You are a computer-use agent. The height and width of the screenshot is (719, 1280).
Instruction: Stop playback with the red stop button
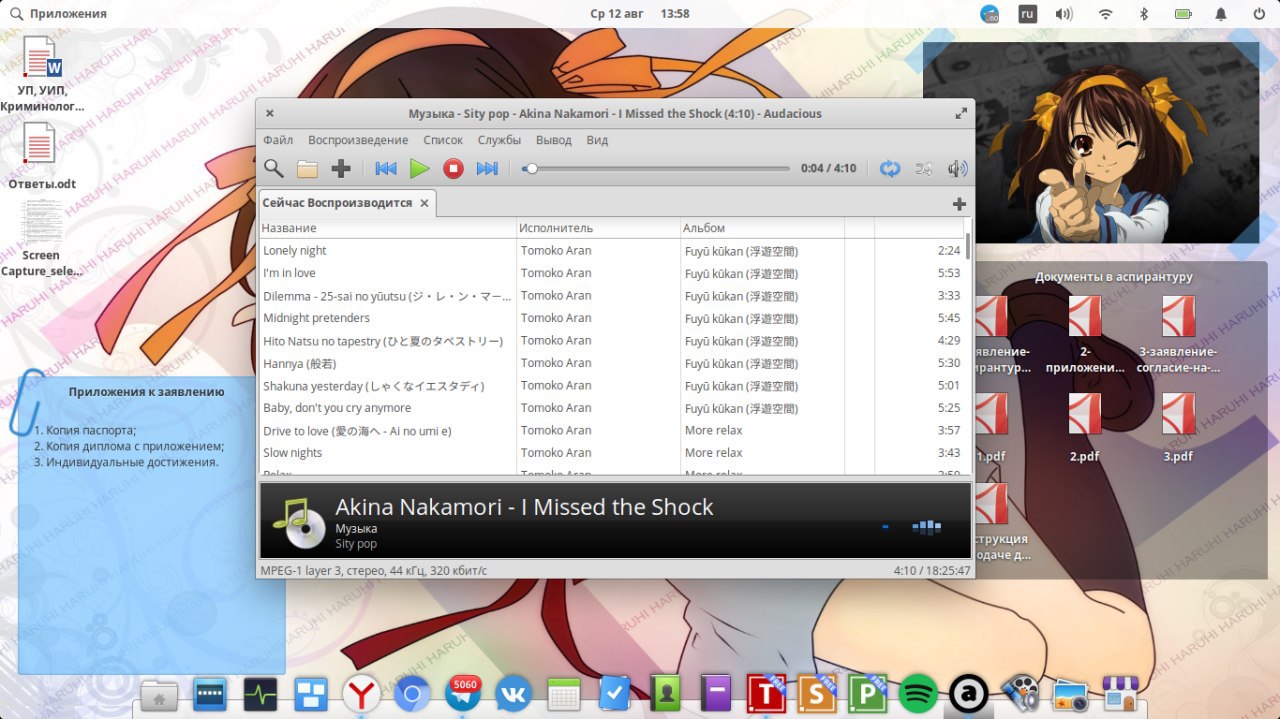tap(454, 168)
